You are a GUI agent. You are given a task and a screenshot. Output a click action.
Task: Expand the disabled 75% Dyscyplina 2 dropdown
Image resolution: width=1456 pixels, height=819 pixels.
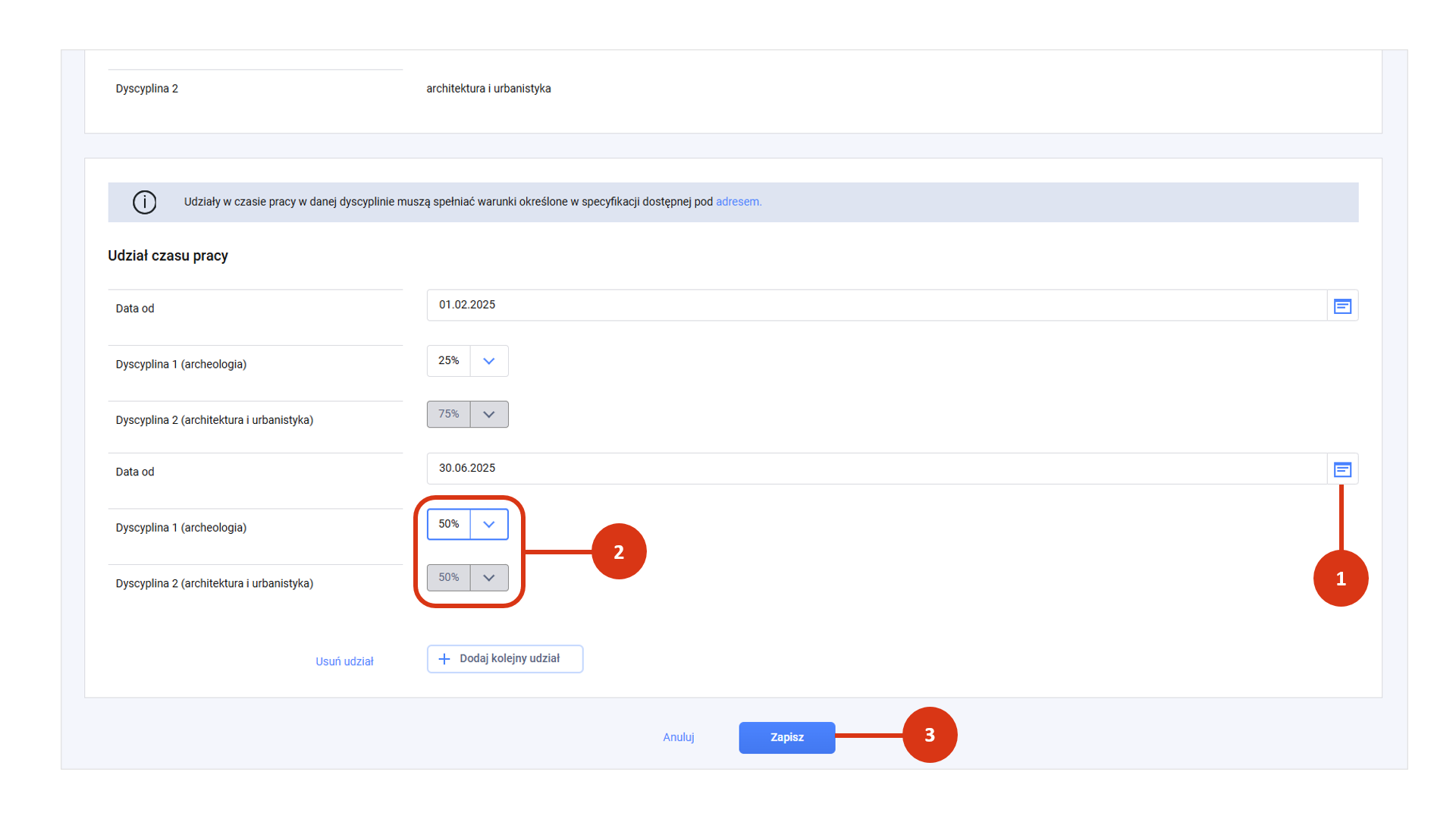point(489,414)
